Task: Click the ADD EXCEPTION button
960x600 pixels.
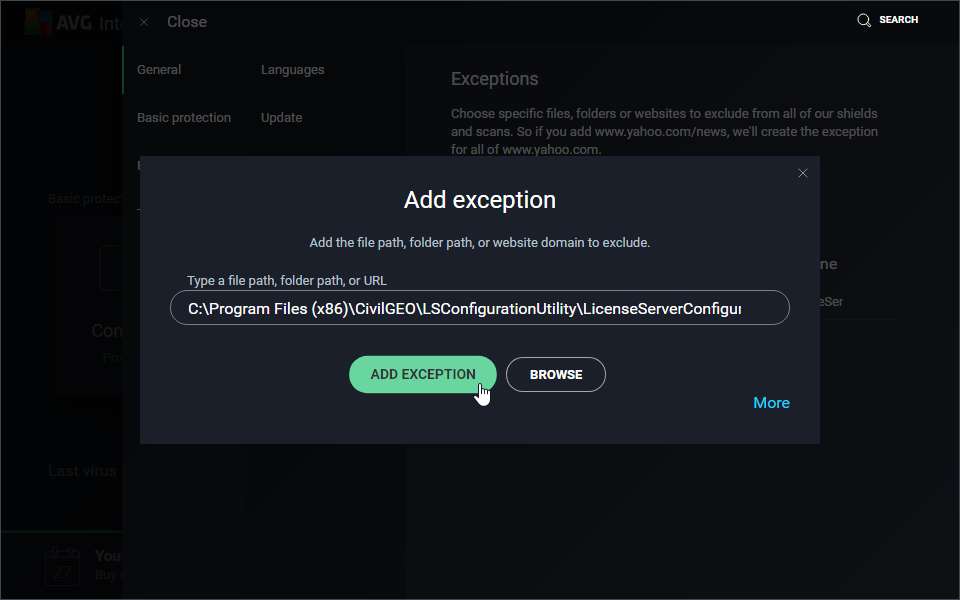Action: point(422,375)
